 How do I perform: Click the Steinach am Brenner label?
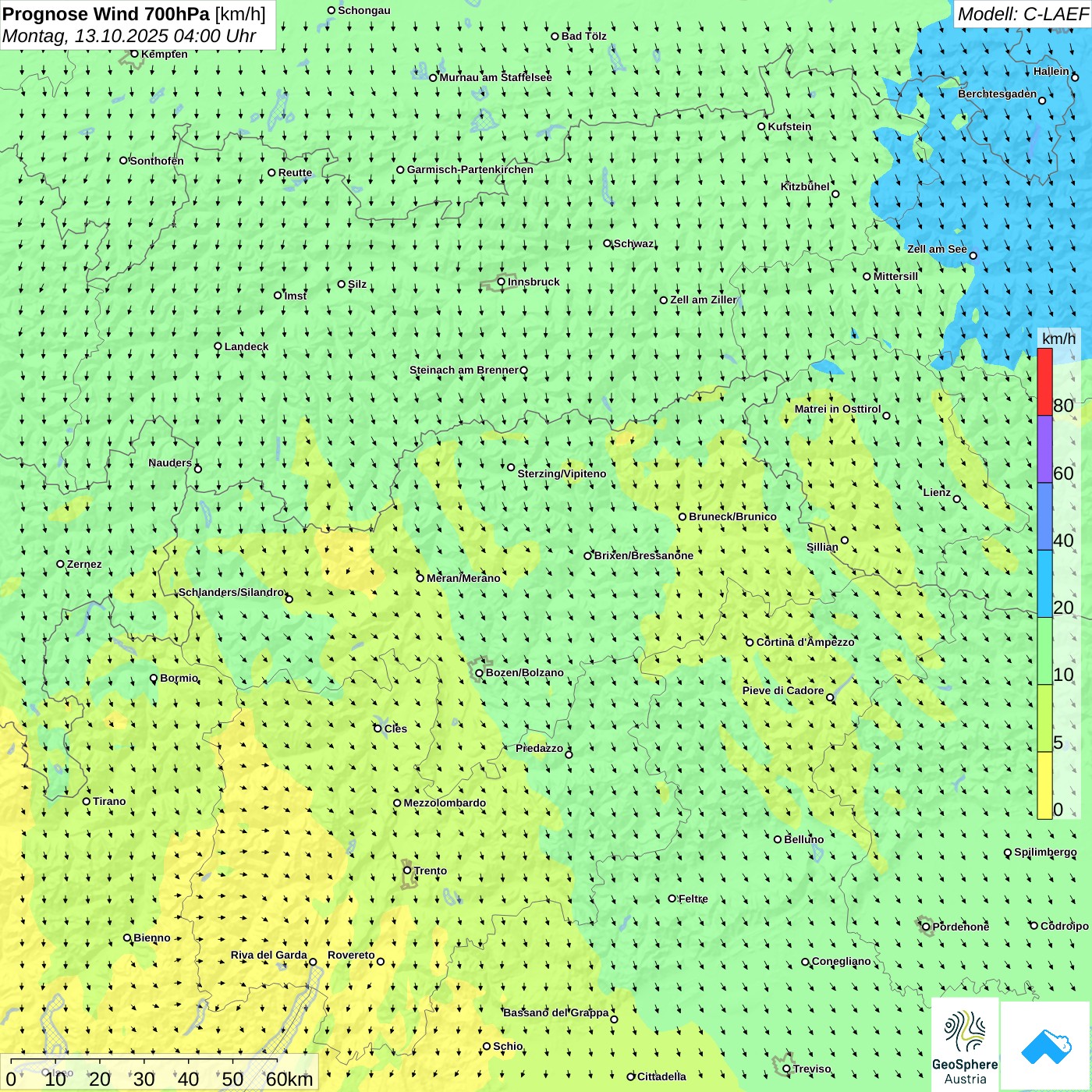(464, 370)
